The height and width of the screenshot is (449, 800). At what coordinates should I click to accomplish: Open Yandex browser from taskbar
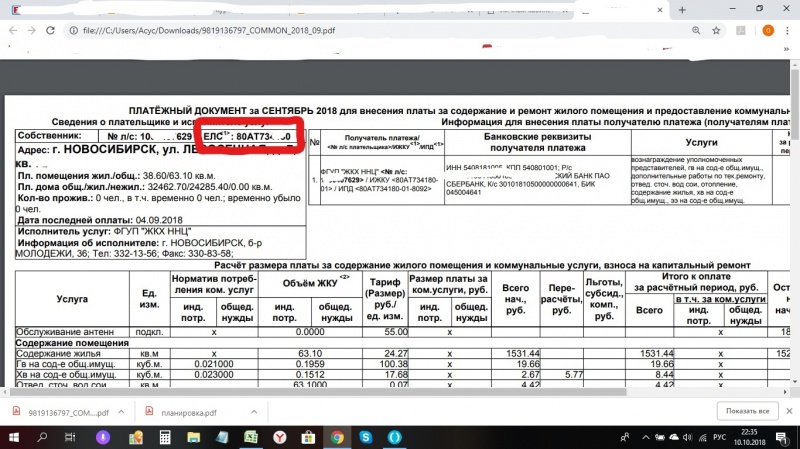click(280, 437)
